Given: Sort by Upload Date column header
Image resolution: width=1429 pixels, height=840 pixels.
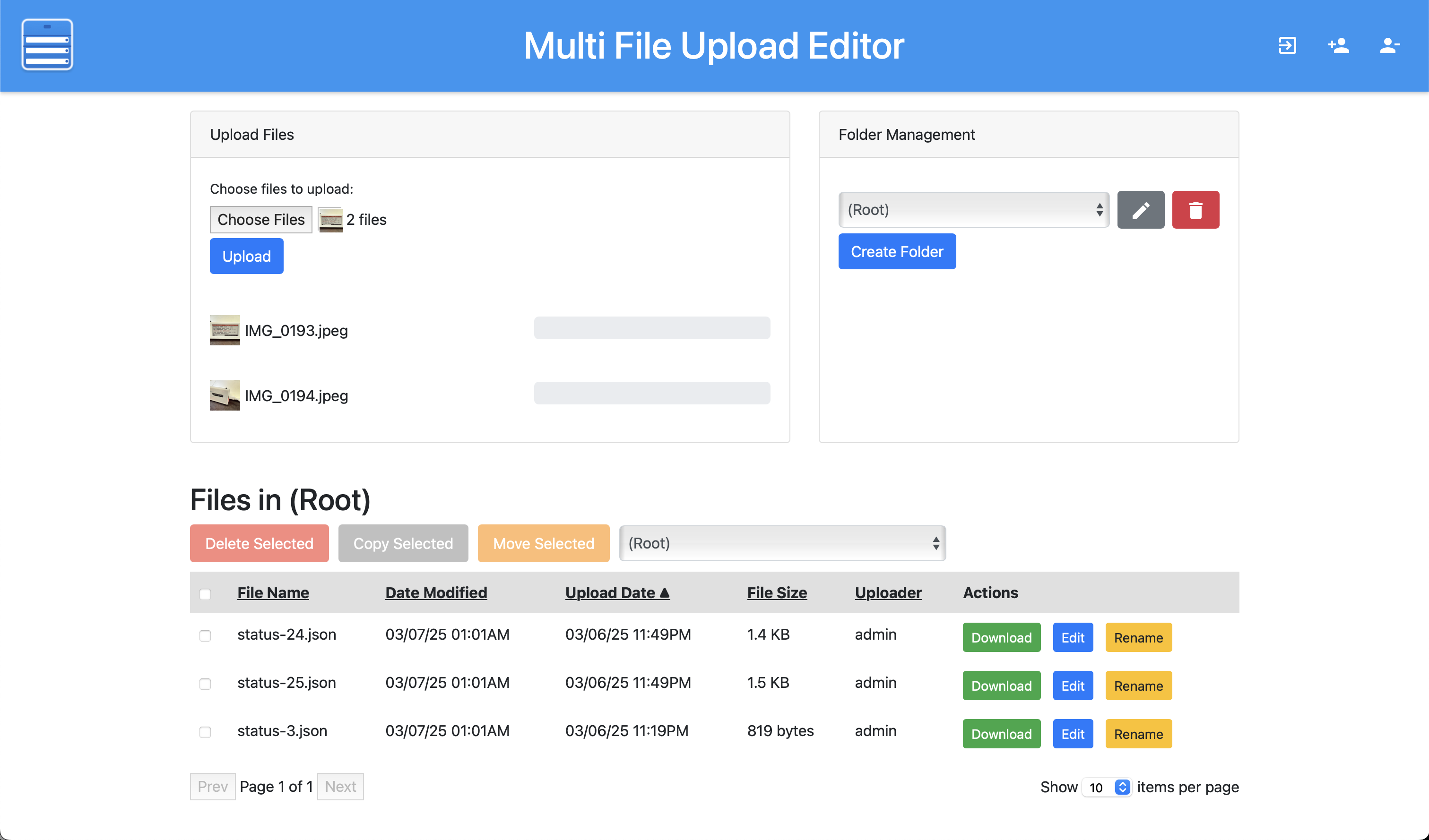Looking at the screenshot, I should pyautogui.click(x=617, y=593).
